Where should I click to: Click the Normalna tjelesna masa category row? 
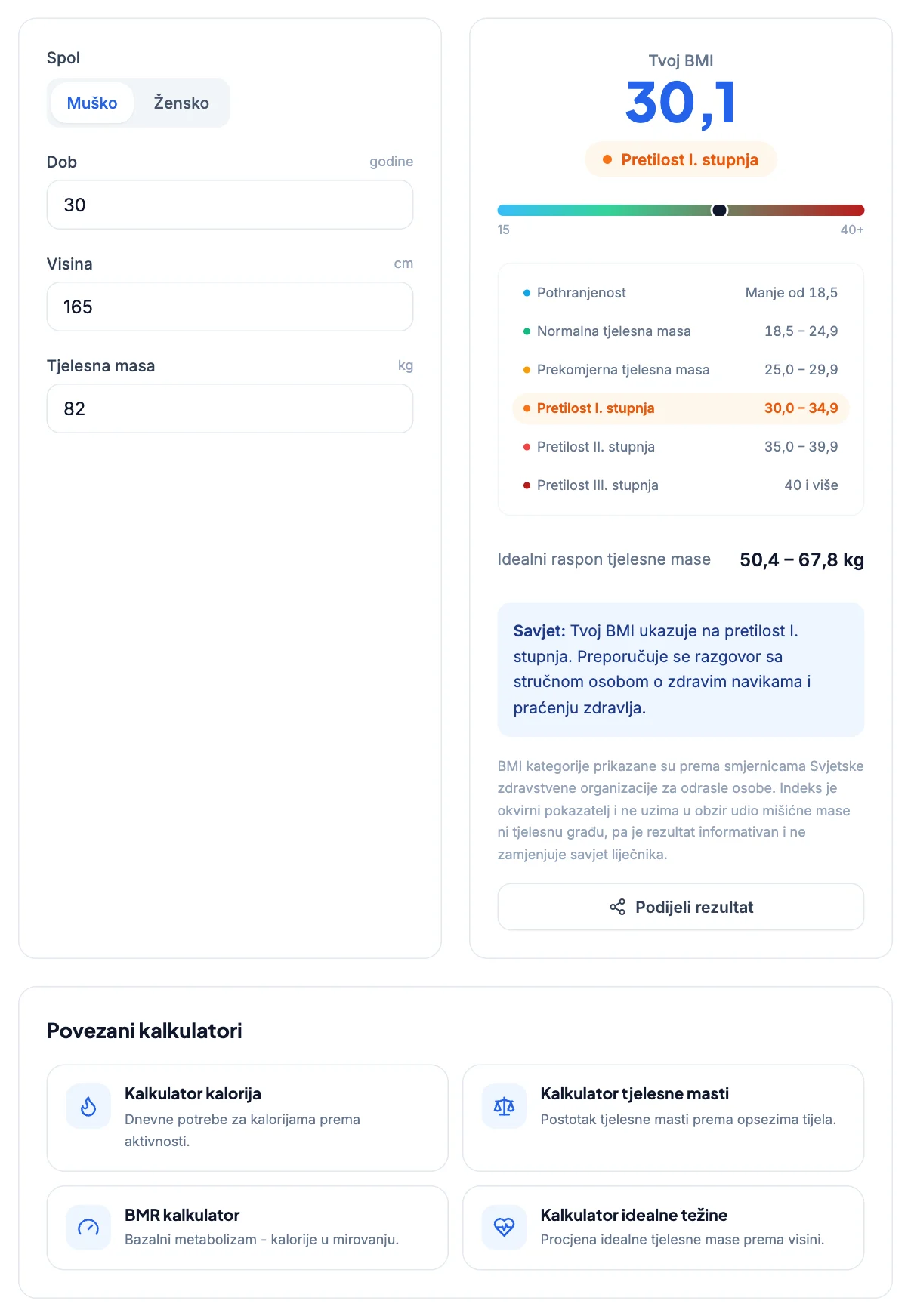(681, 331)
